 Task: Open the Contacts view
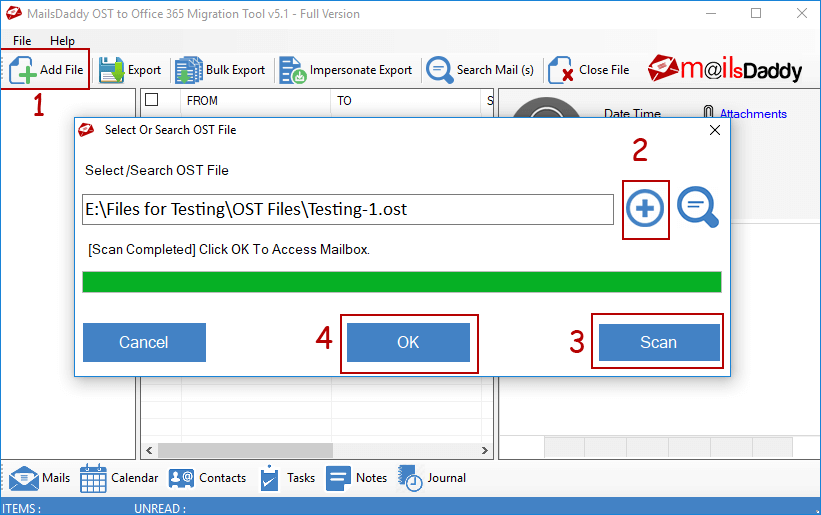[x=207, y=478]
